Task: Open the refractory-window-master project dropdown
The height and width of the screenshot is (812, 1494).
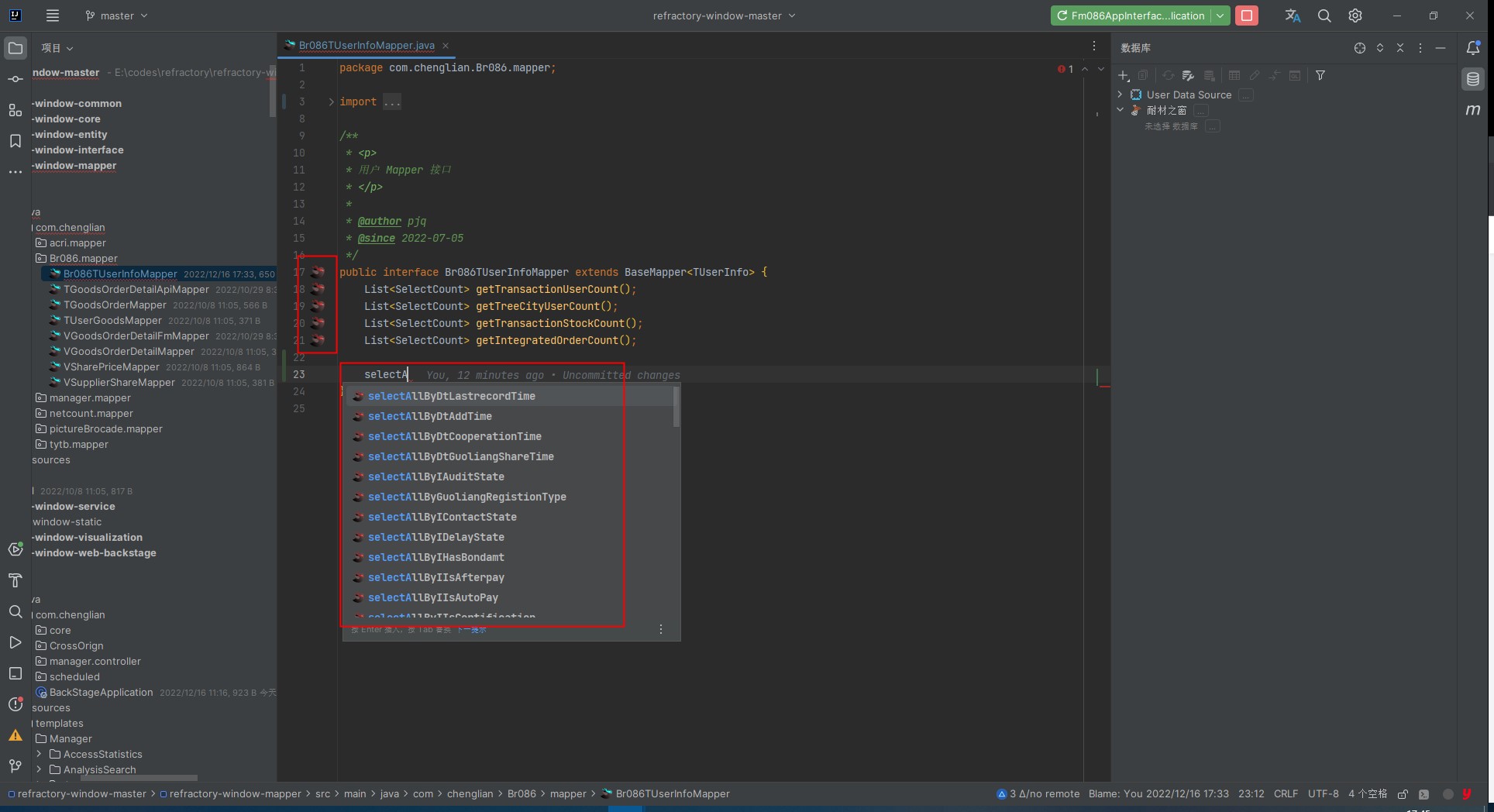Action: point(725,15)
